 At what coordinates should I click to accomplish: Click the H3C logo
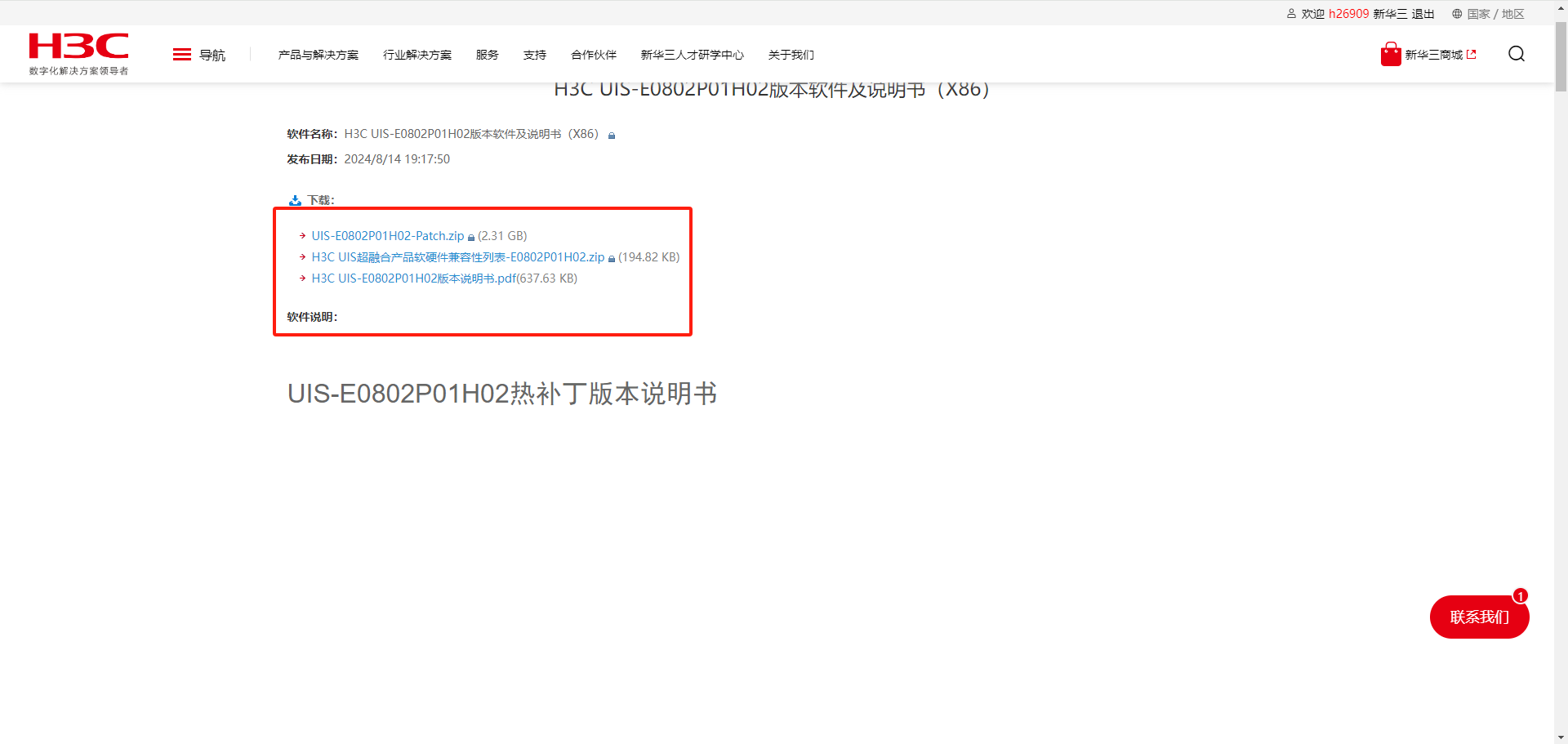[x=78, y=47]
